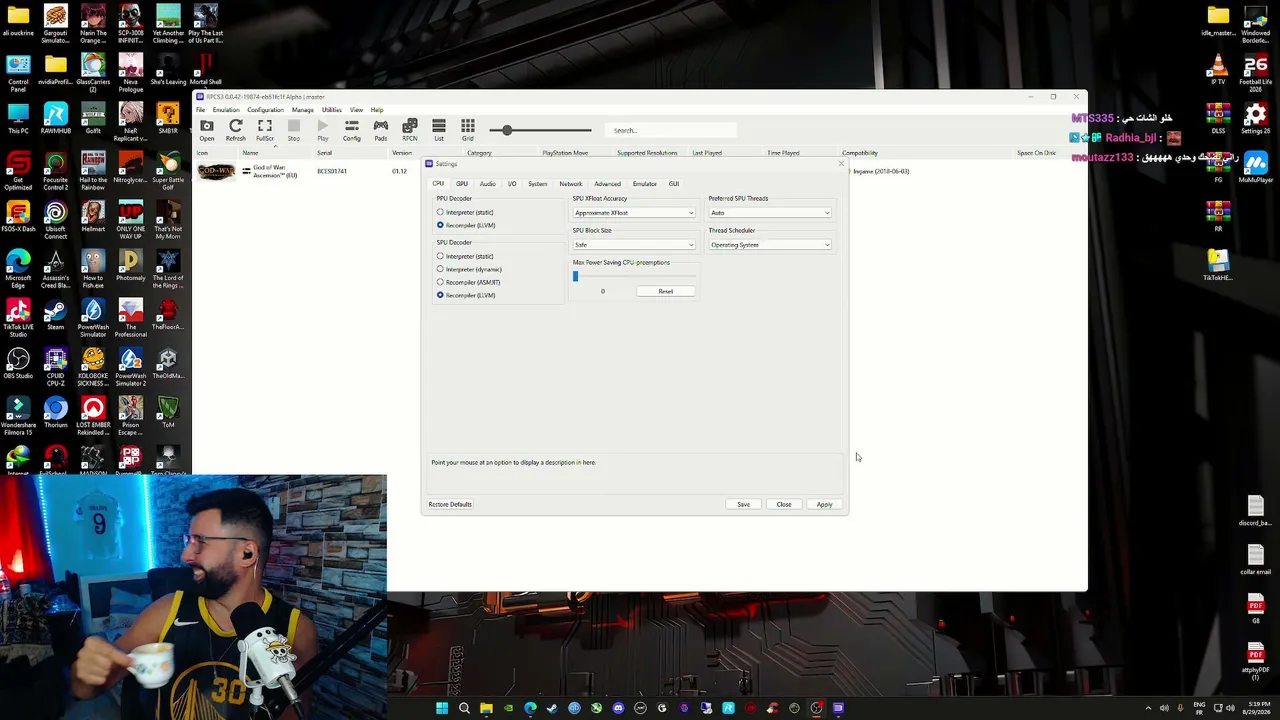Open the taskbar clock showing 5:19 PM
Viewport: 1280px width, 720px height.
(x=1255, y=708)
